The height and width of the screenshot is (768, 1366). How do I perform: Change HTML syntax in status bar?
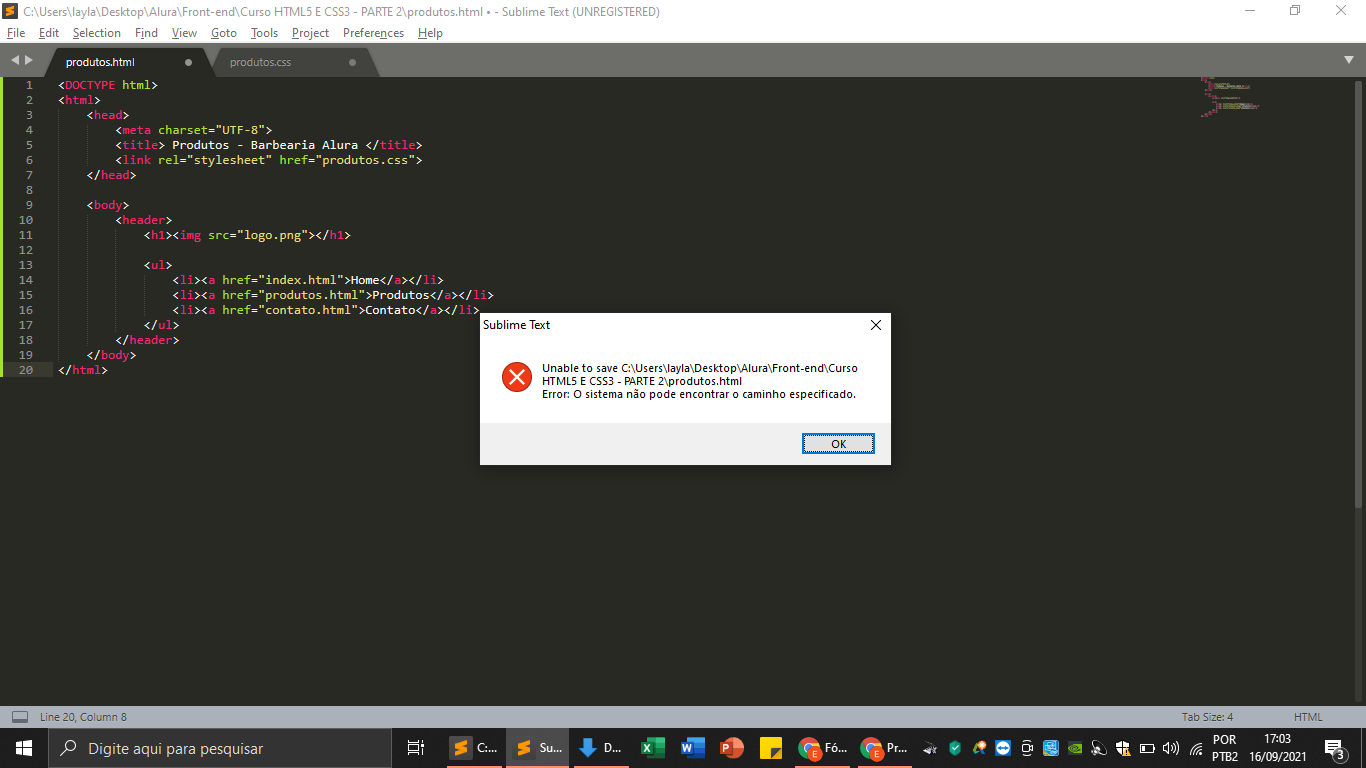coord(1308,717)
